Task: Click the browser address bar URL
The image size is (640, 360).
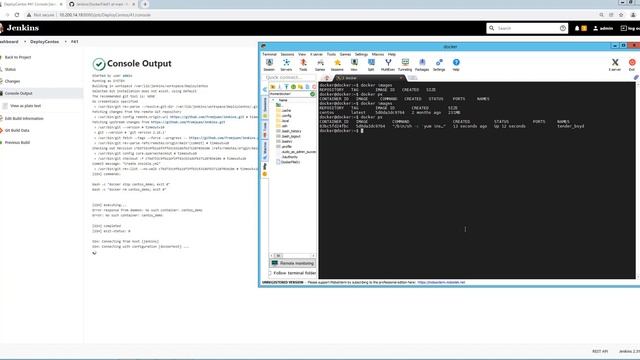Action: click(105, 15)
